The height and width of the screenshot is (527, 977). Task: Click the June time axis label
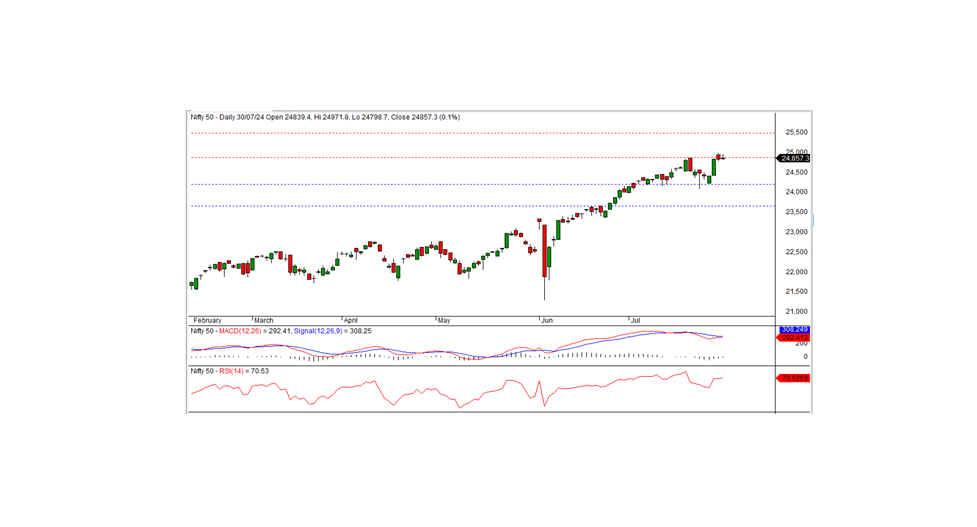tap(546, 320)
